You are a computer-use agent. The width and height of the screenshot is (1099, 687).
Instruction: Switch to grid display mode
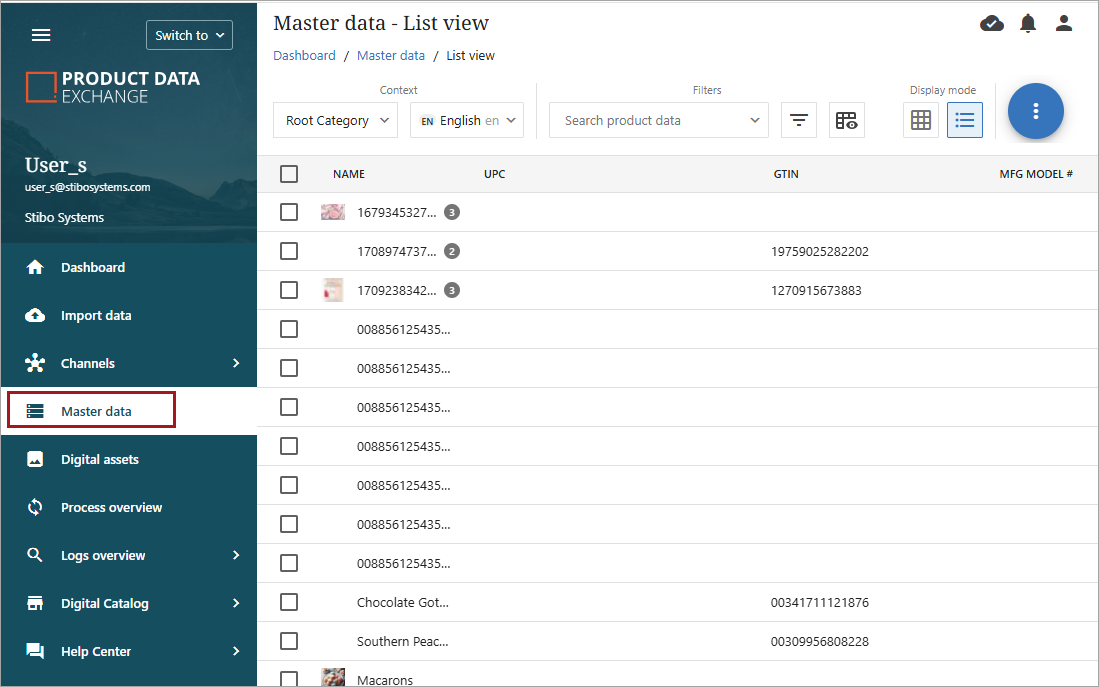(x=921, y=120)
